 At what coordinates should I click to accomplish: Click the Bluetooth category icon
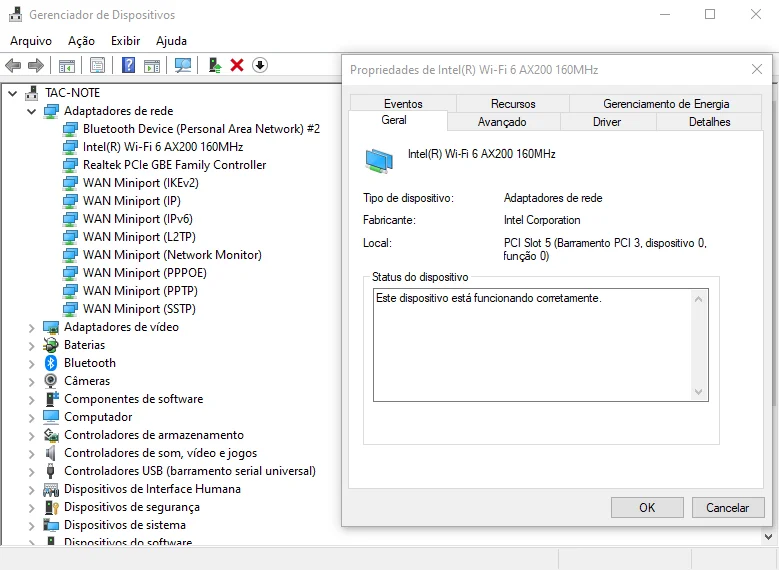coord(51,363)
